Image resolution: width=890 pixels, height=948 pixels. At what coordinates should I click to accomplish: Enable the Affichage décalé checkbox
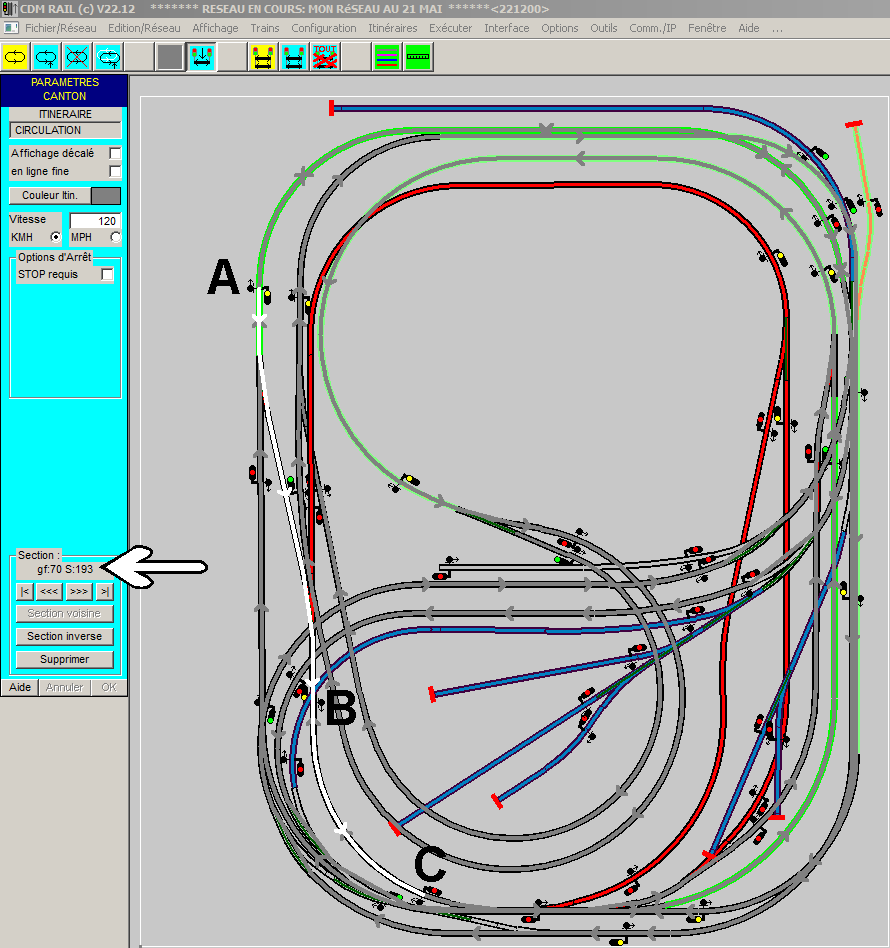(x=115, y=153)
